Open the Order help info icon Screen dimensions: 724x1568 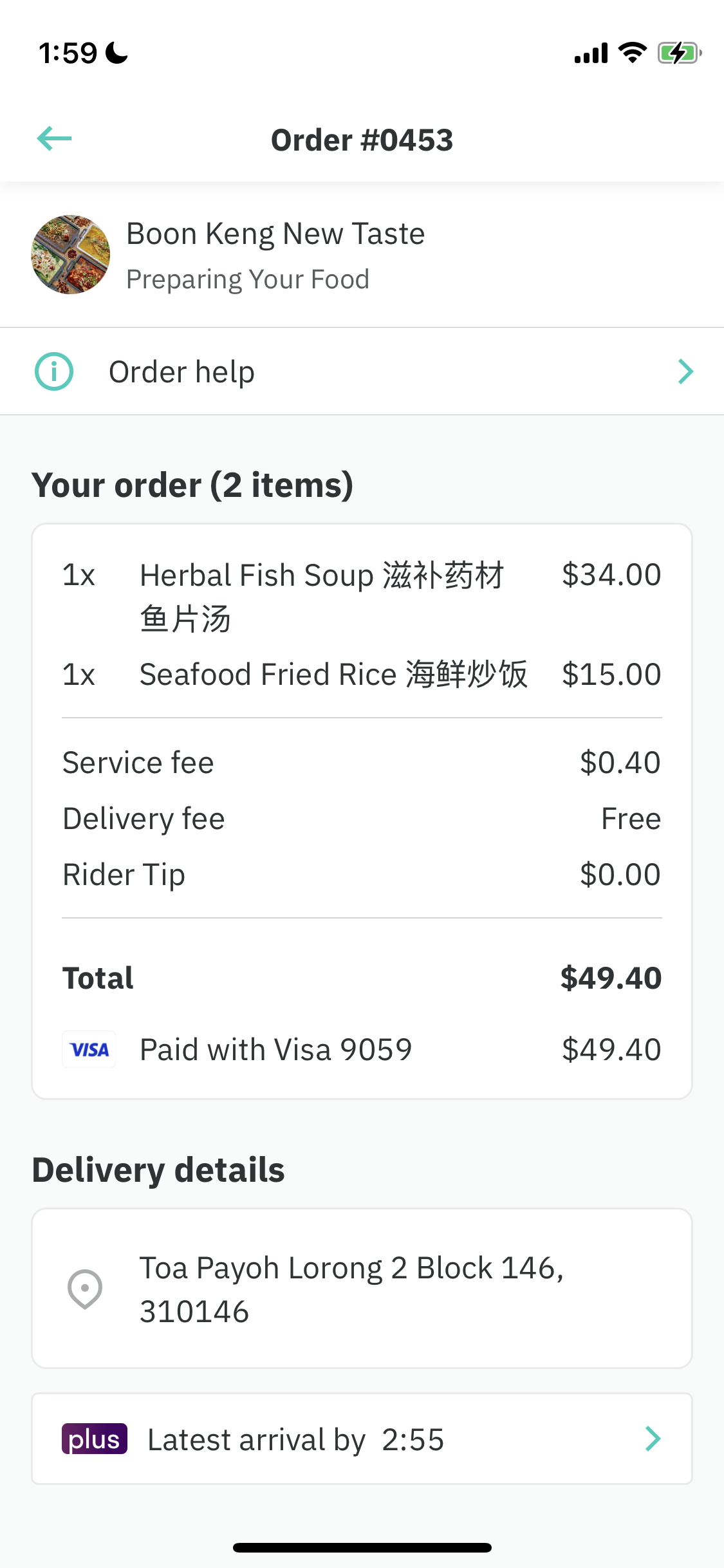pos(54,371)
